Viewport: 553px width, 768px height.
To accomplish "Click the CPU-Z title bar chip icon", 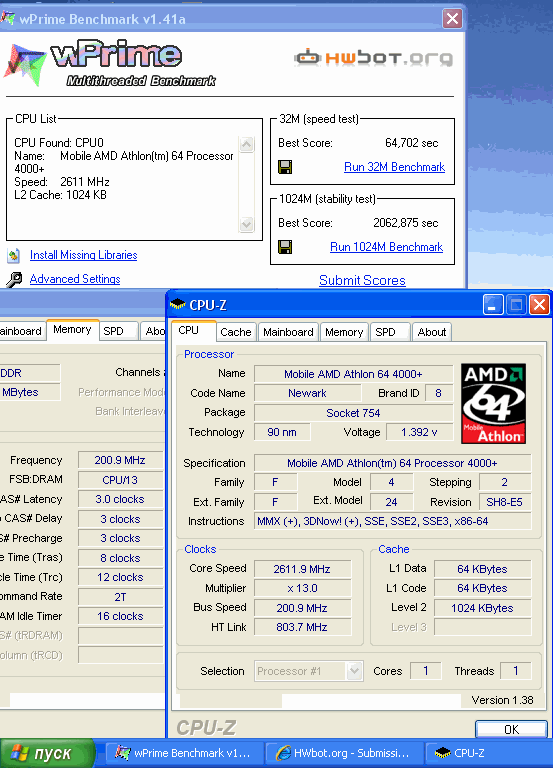I will (177, 305).
